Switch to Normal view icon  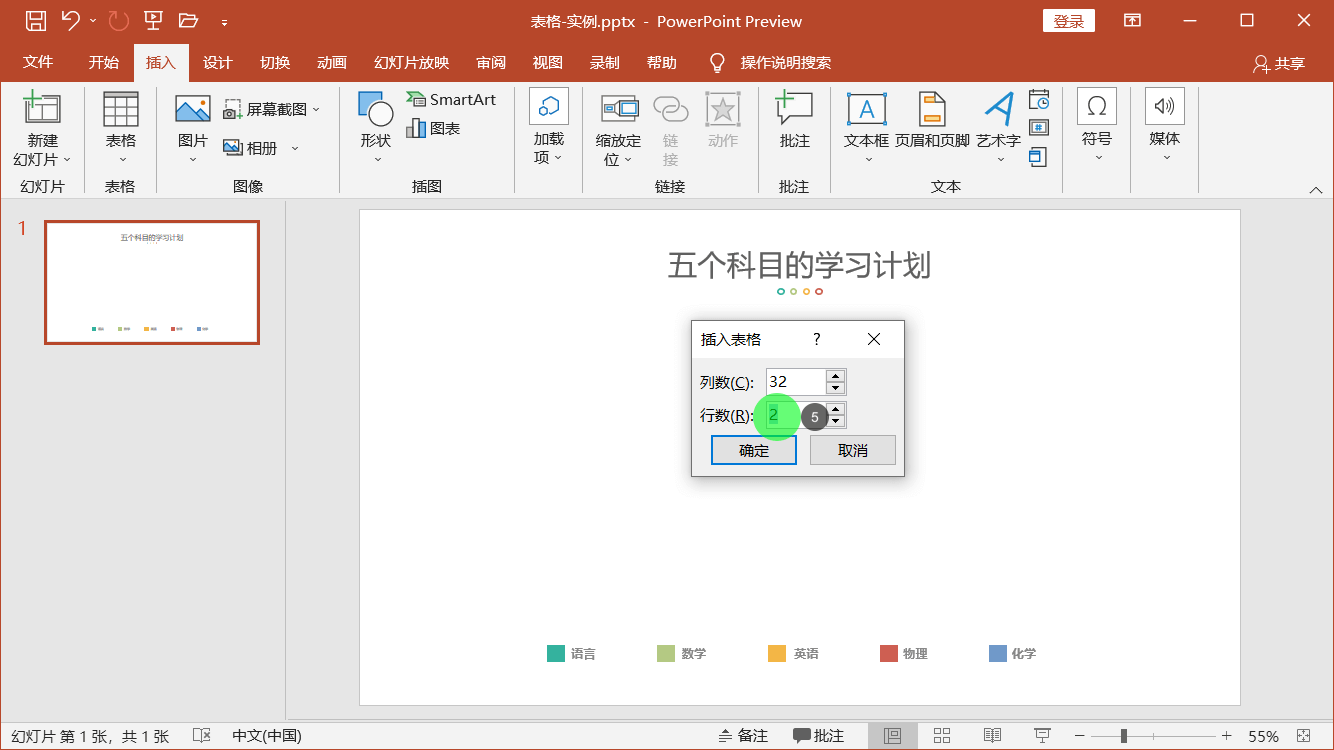[892, 736]
